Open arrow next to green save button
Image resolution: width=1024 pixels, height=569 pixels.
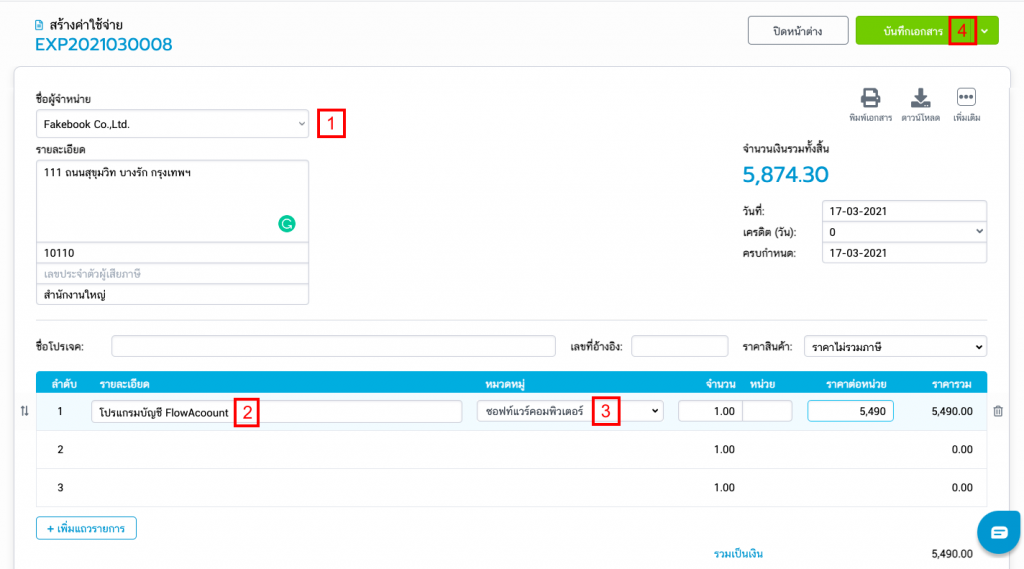click(x=986, y=31)
